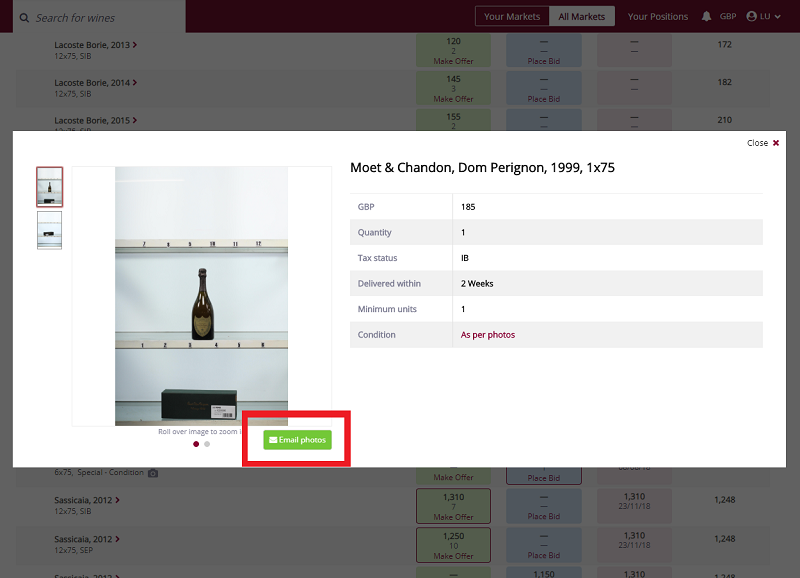Click the 1,248 value on Sassicaia 2012 SEP row
800x578 pixels.
click(724, 538)
